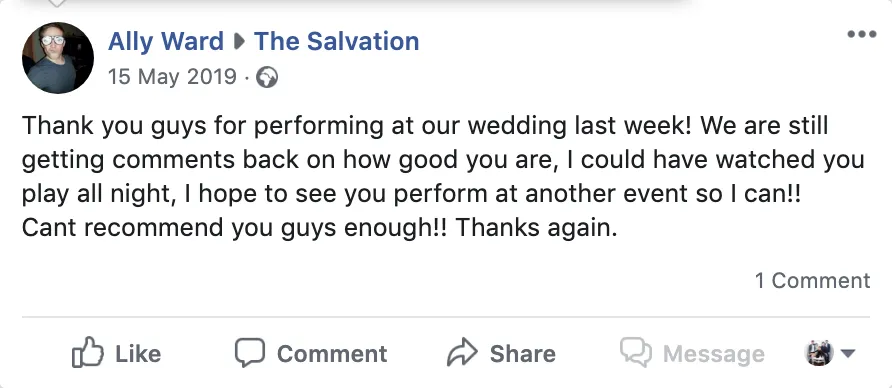Image resolution: width=892 pixels, height=388 pixels.
Task: Click the thumbs-up Like icon
Action: tap(88, 352)
